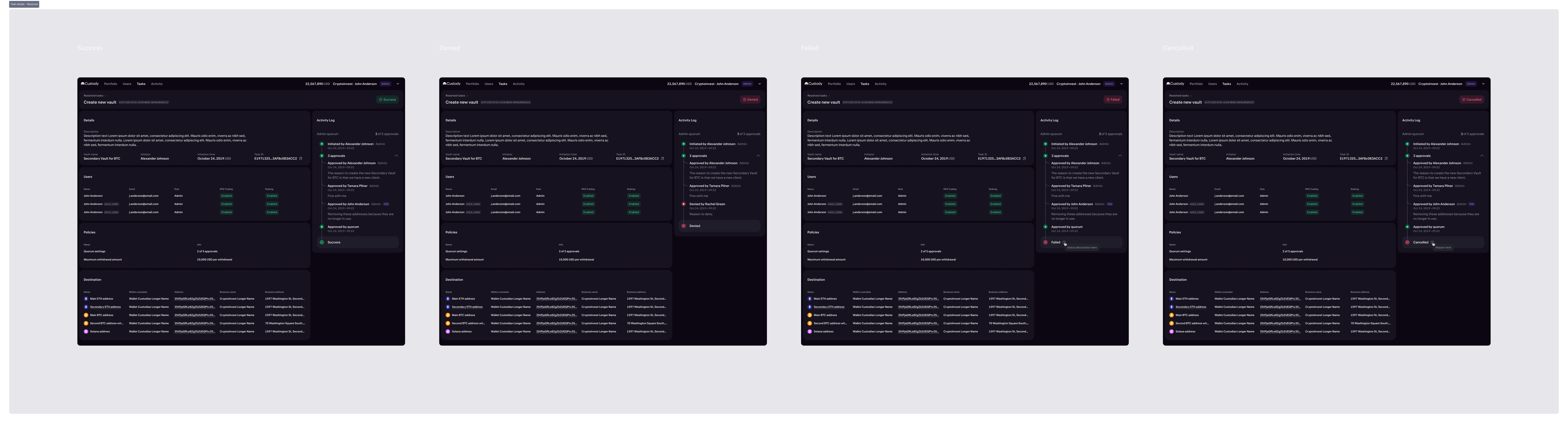
Task: Open Activity tab in Denied frame
Action: click(519, 84)
